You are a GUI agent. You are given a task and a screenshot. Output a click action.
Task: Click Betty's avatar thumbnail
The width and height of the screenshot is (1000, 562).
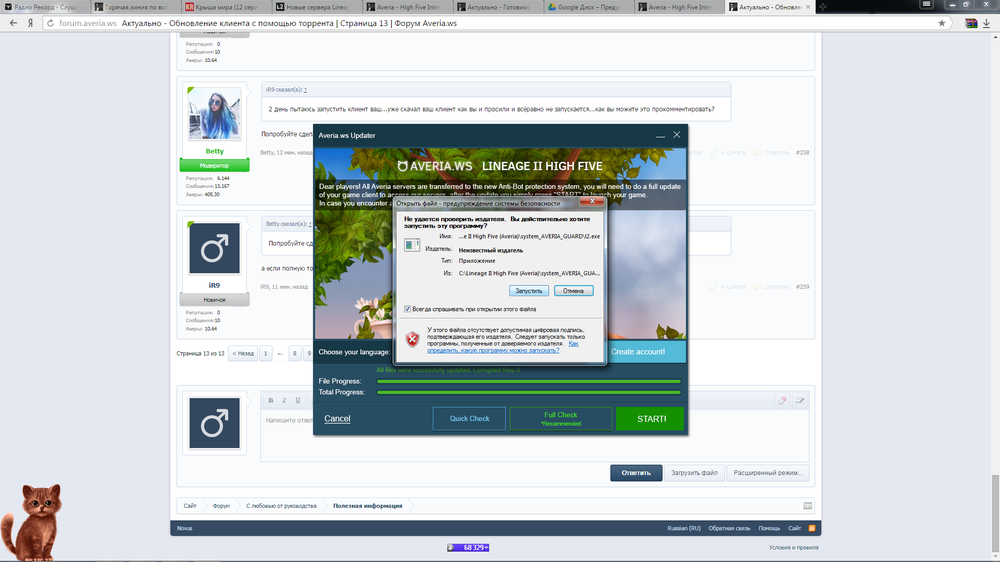click(214, 114)
